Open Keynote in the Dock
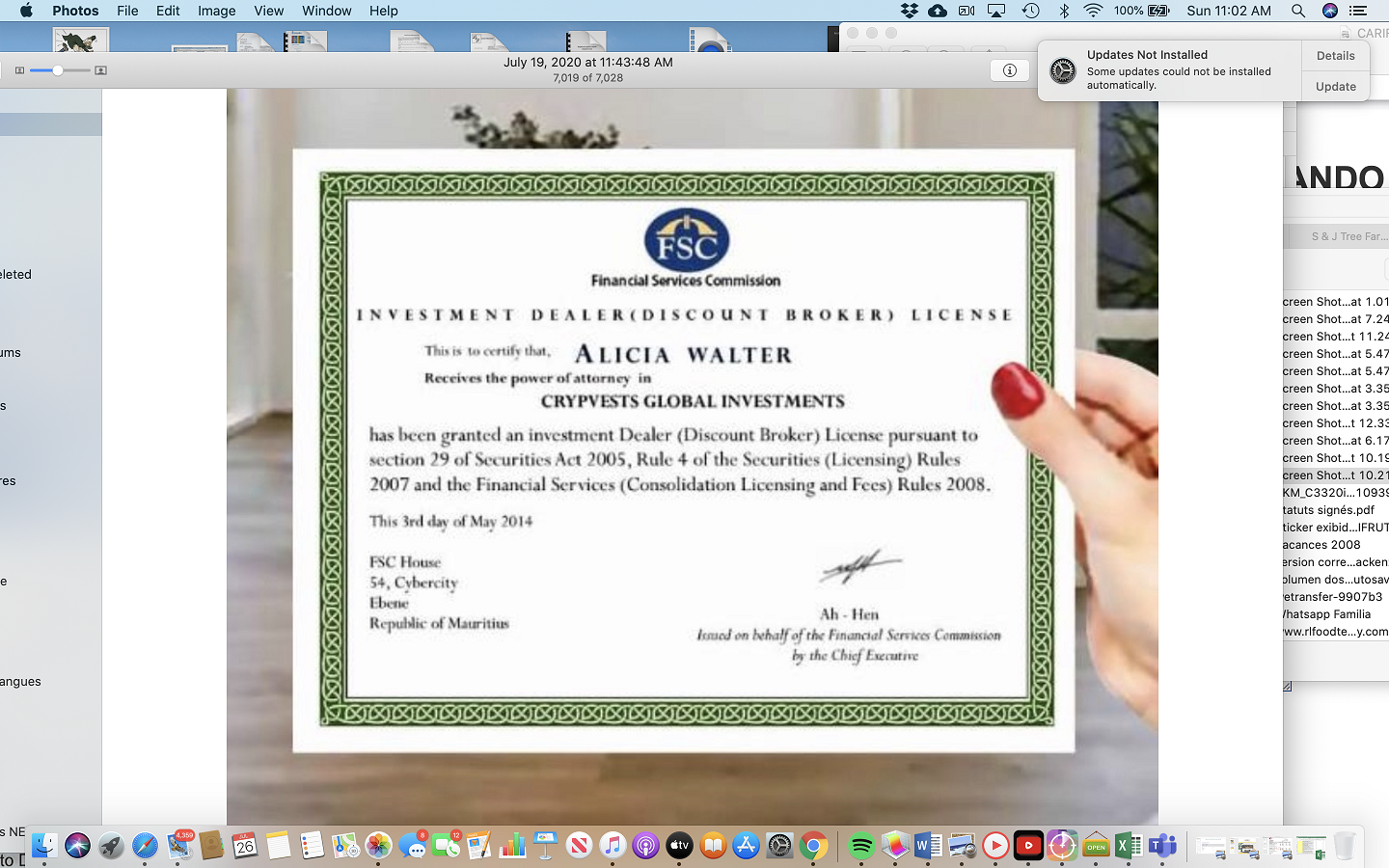The height and width of the screenshot is (868, 1389). tap(546, 846)
